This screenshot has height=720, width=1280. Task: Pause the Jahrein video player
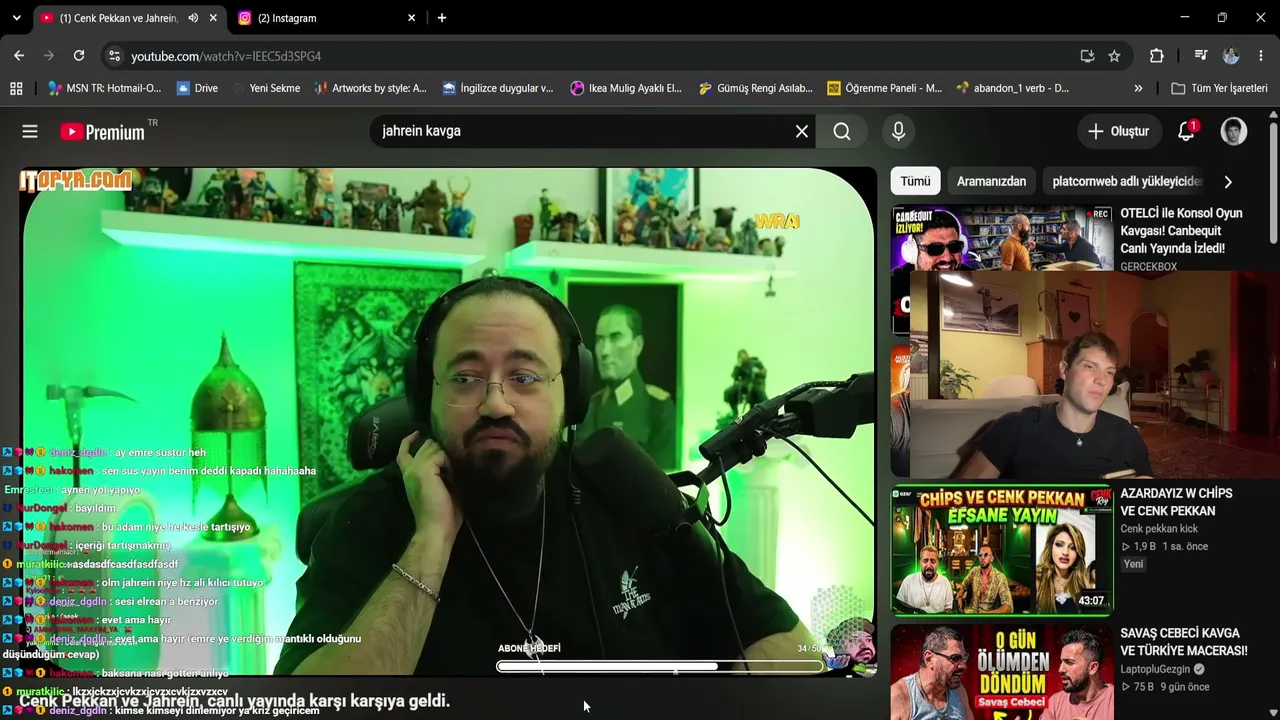[x=448, y=422]
